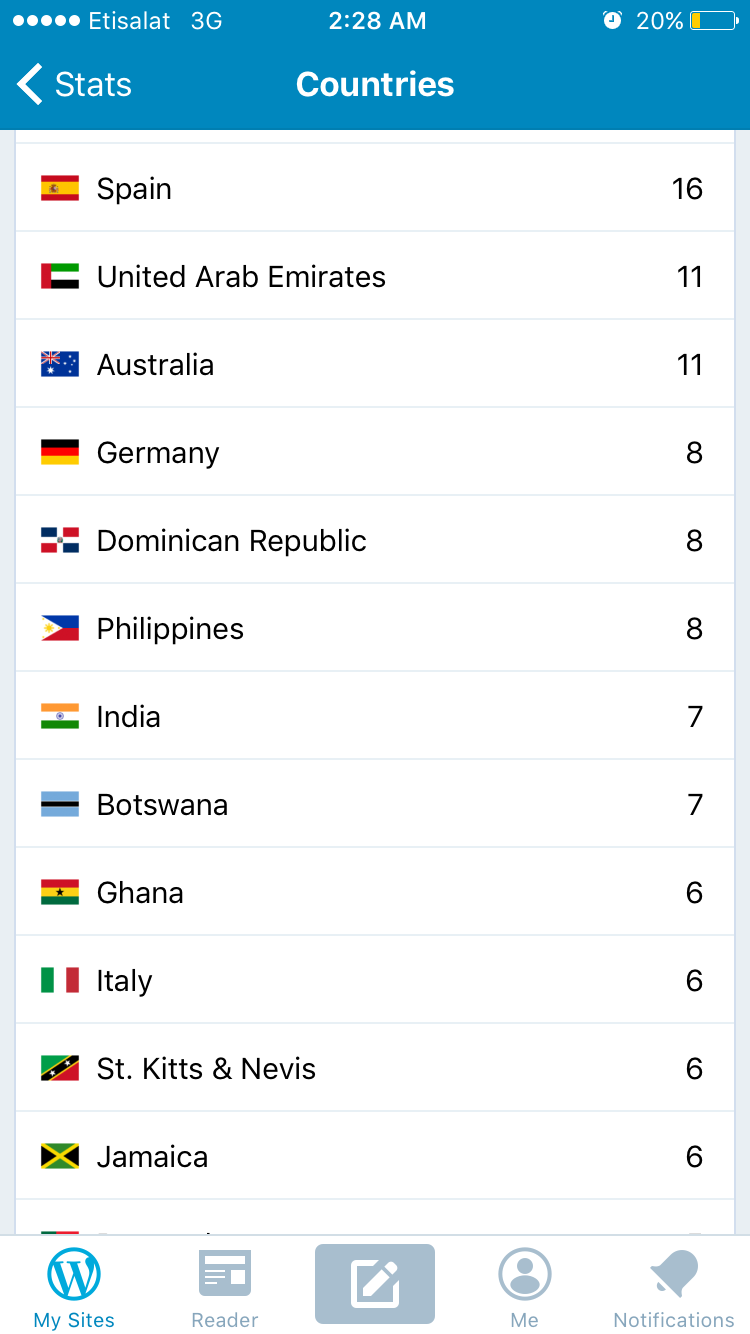Viewport: 750px width, 1334px height.
Task: Open the My Sites WordPress icon
Action: (x=75, y=1274)
